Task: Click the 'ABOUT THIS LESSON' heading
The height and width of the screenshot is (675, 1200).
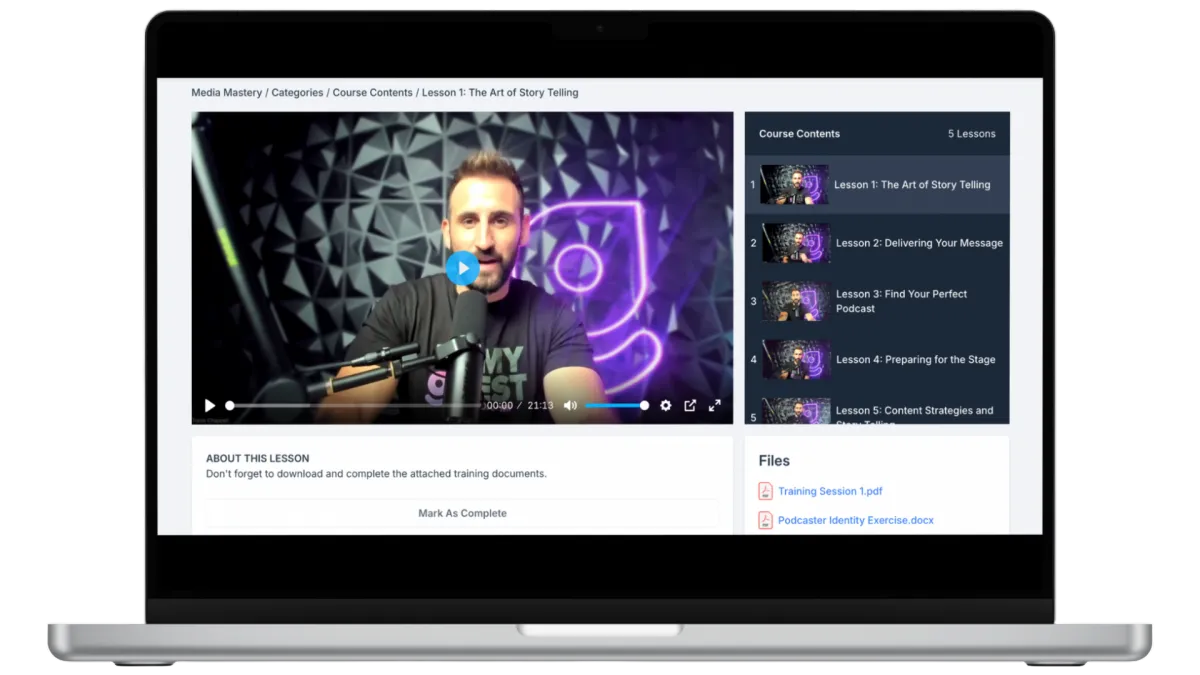Action: click(x=258, y=459)
